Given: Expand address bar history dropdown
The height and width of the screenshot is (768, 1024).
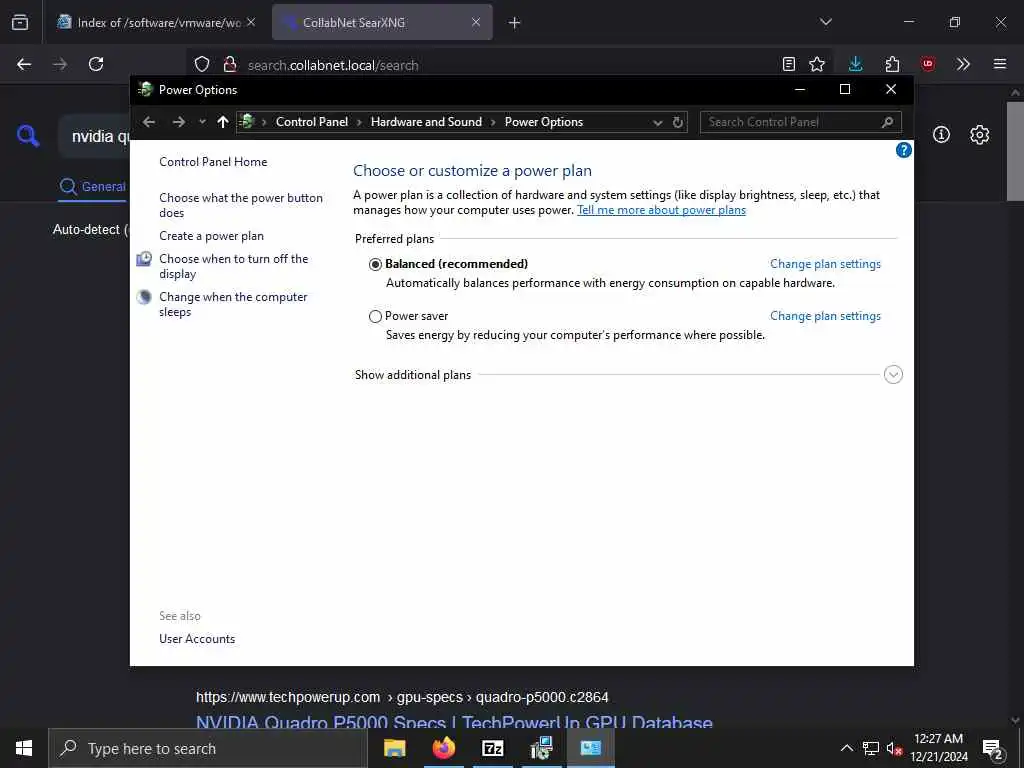Looking at the screenshot, I should coord(658,122).
